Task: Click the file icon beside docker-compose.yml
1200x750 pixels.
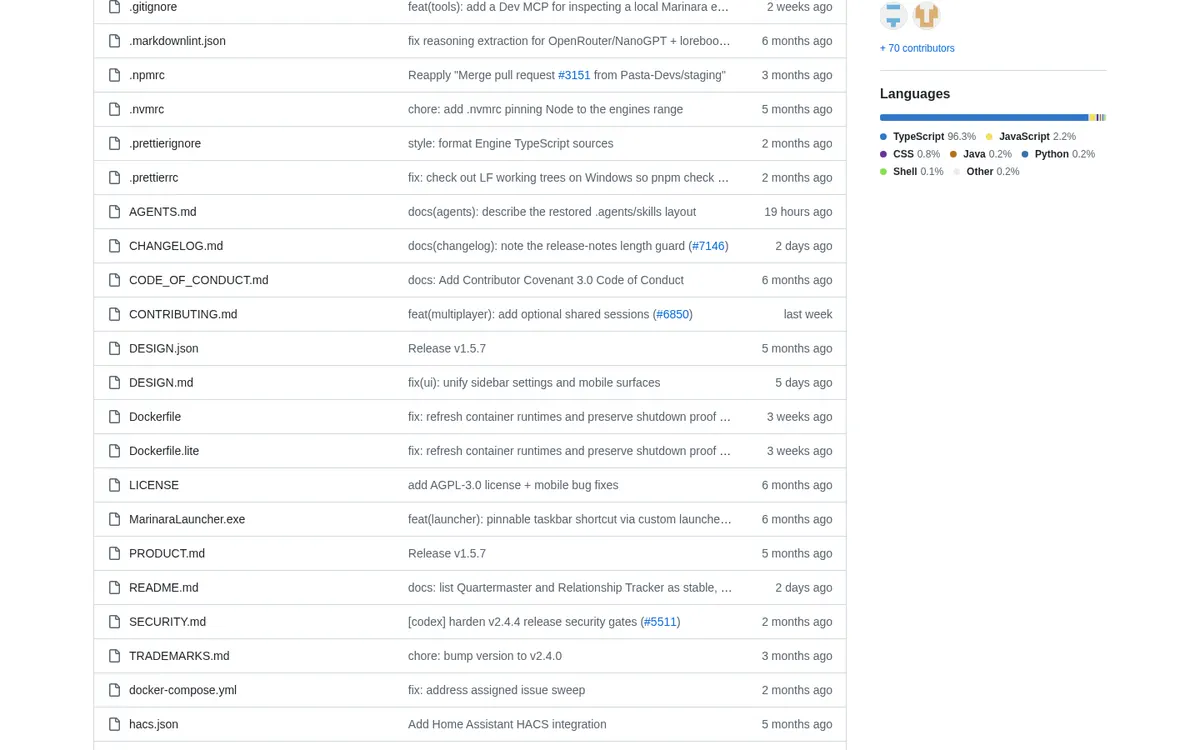Action: (x=114, y=690)
